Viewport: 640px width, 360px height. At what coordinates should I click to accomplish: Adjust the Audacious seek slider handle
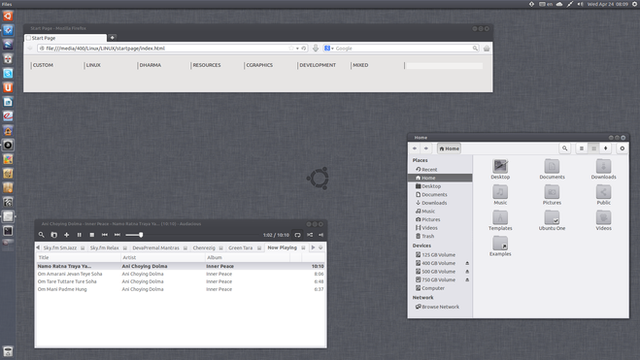(141, 235)
